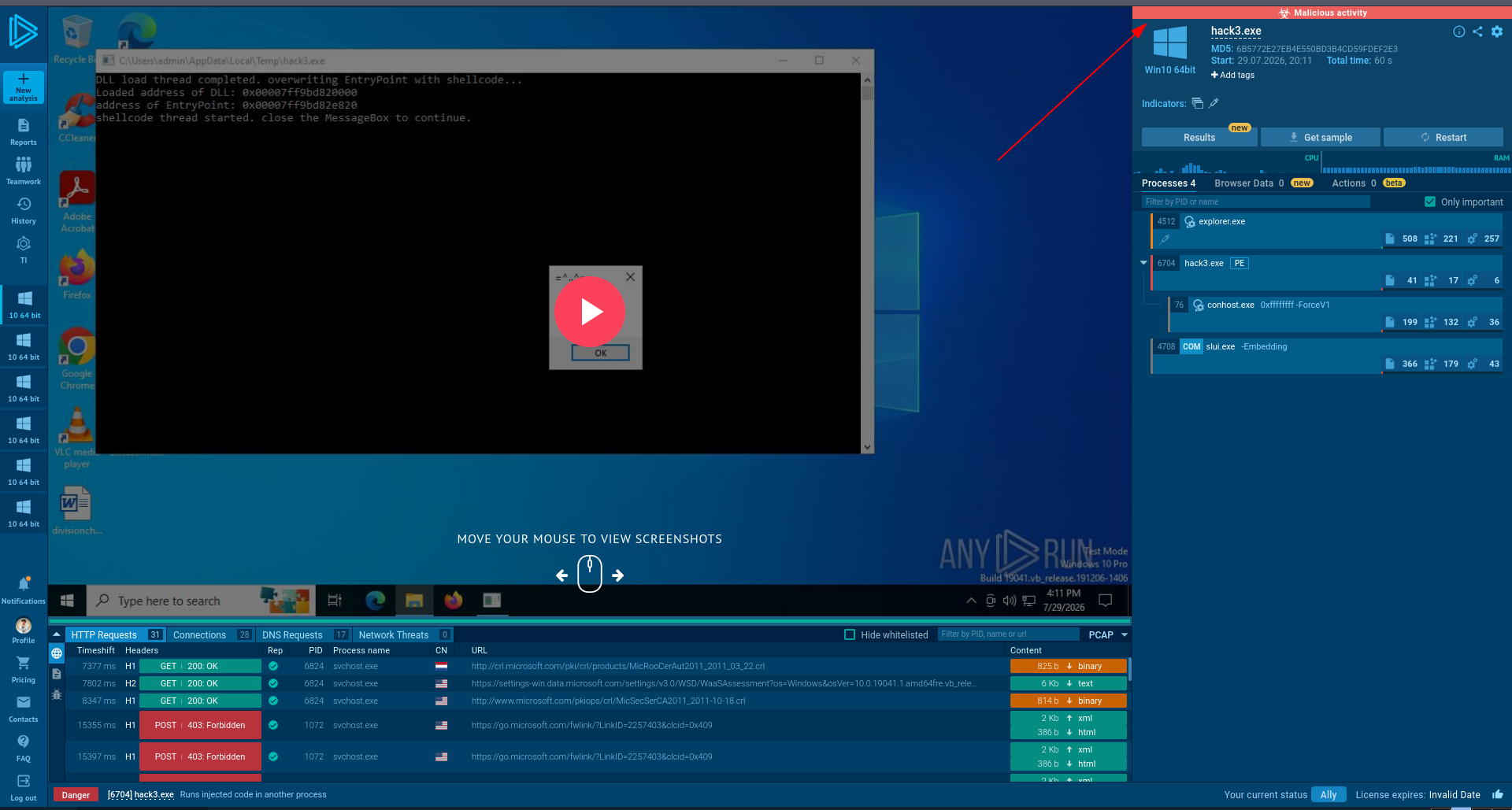Click the task info icon near hack3.exe
The image size is (1512, 810).
point(1459,31)
